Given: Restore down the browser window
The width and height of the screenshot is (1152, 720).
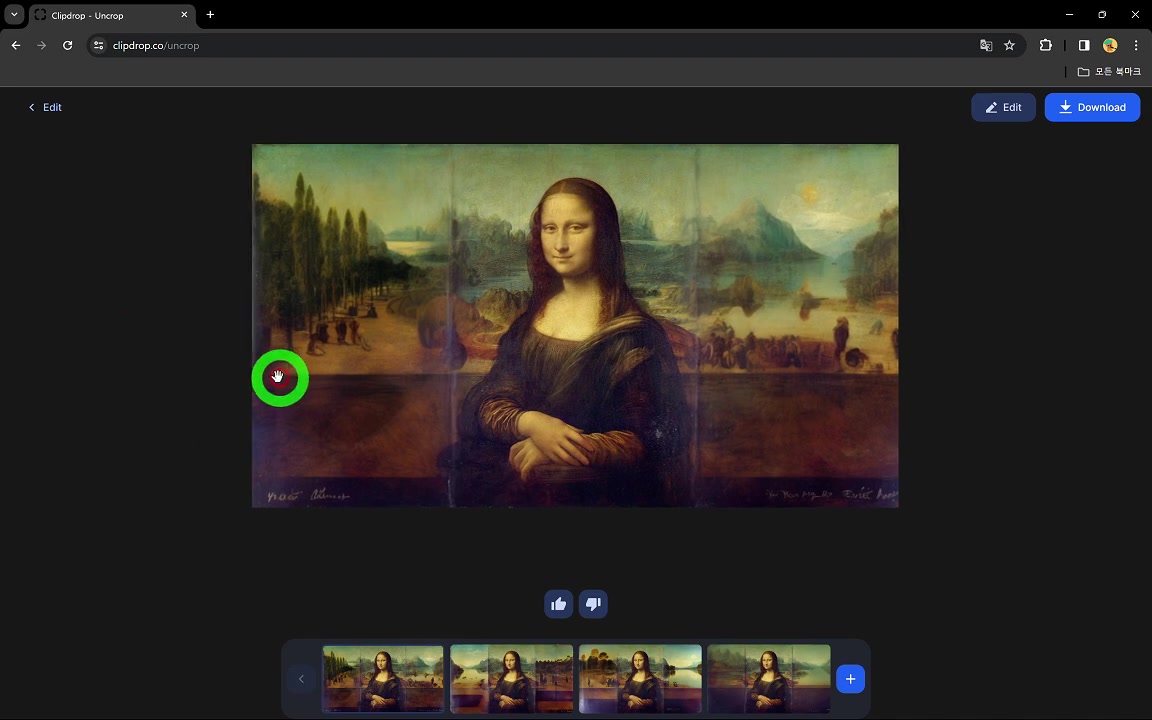Looking at the screenshot, I should (x=1102, y=15).
